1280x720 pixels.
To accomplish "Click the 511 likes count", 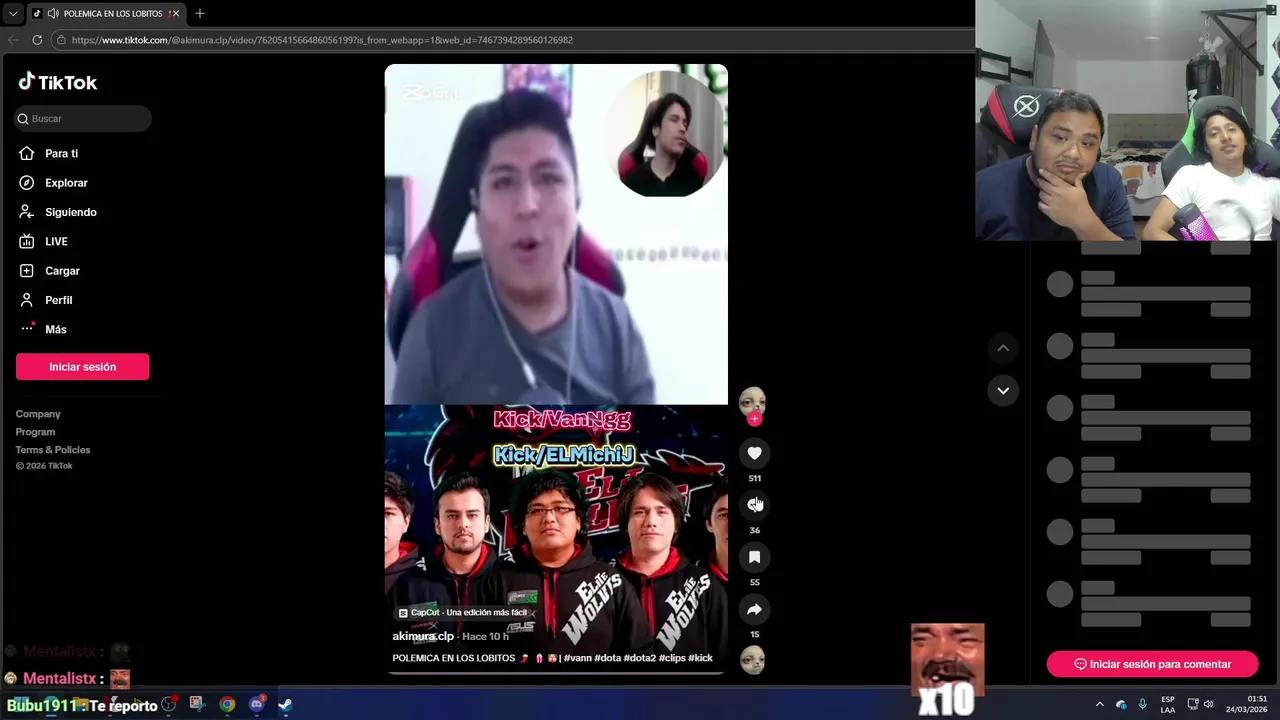I will pyautogui.click(x=754, y=478).
